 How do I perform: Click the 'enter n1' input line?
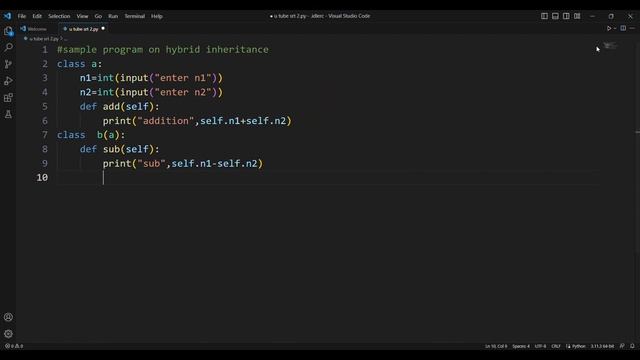(x=151, y=78)
